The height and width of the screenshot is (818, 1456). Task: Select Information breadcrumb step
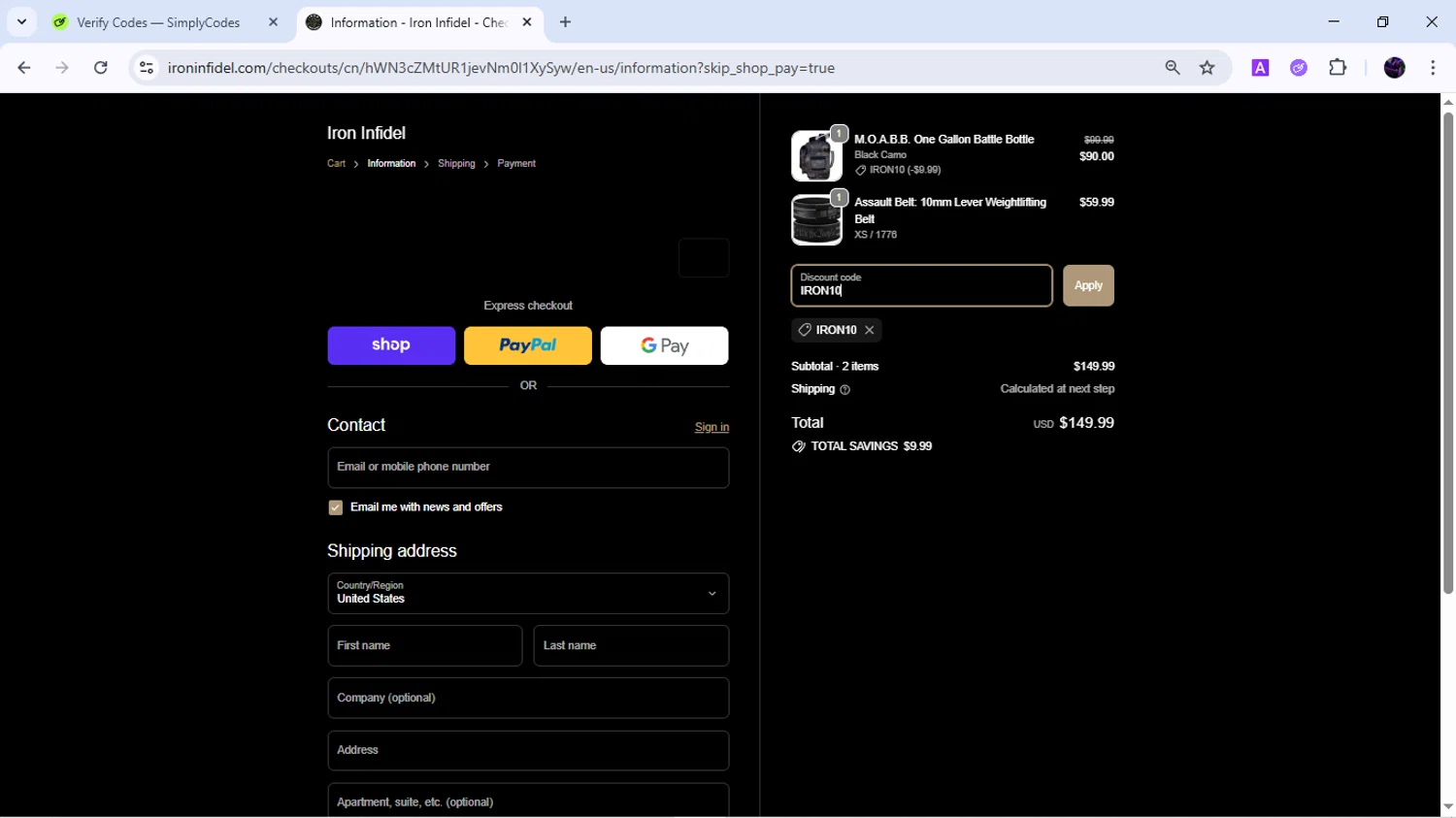tap(391, 164)
